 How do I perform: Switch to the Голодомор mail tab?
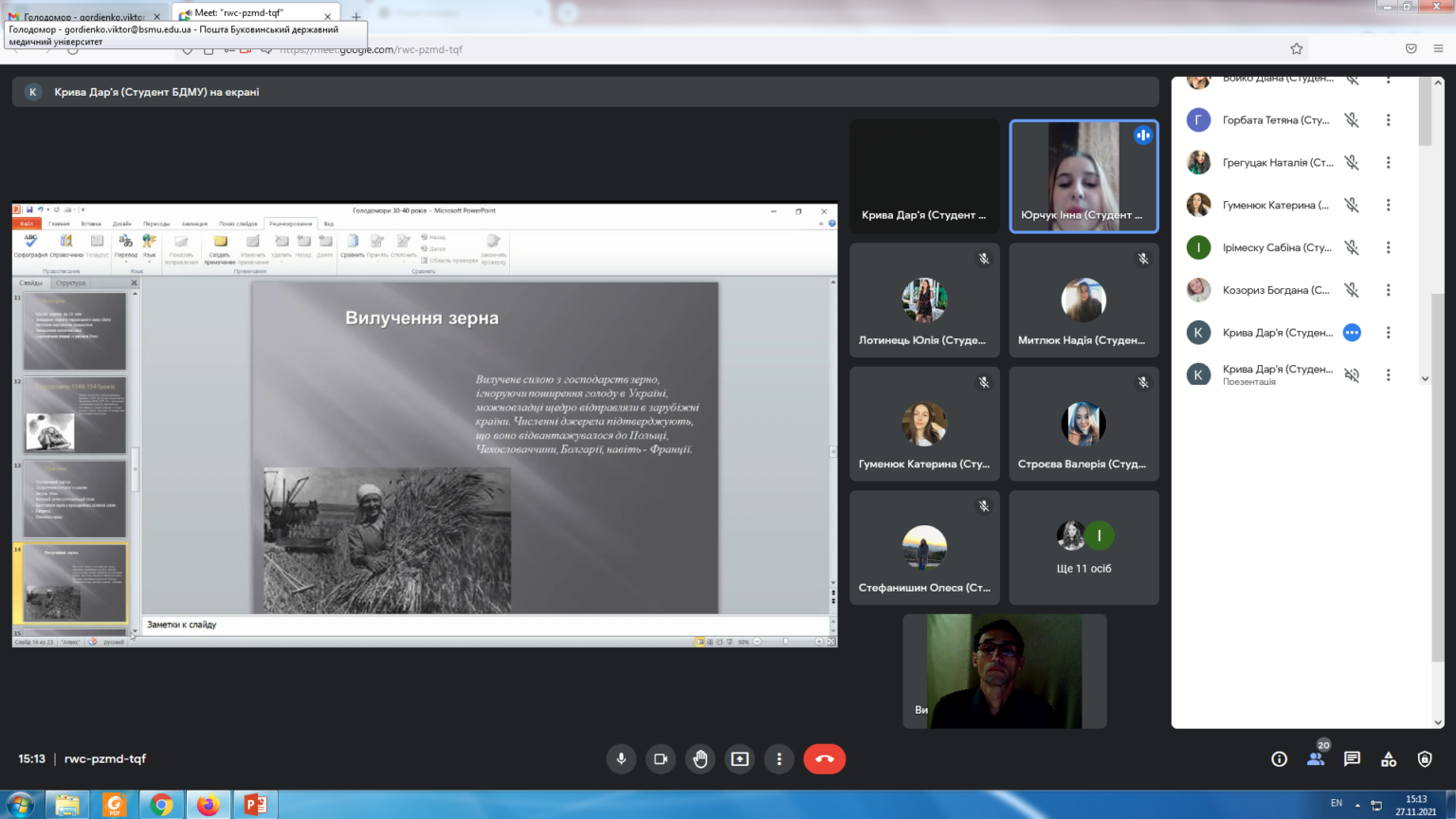(x=83, y=16)
